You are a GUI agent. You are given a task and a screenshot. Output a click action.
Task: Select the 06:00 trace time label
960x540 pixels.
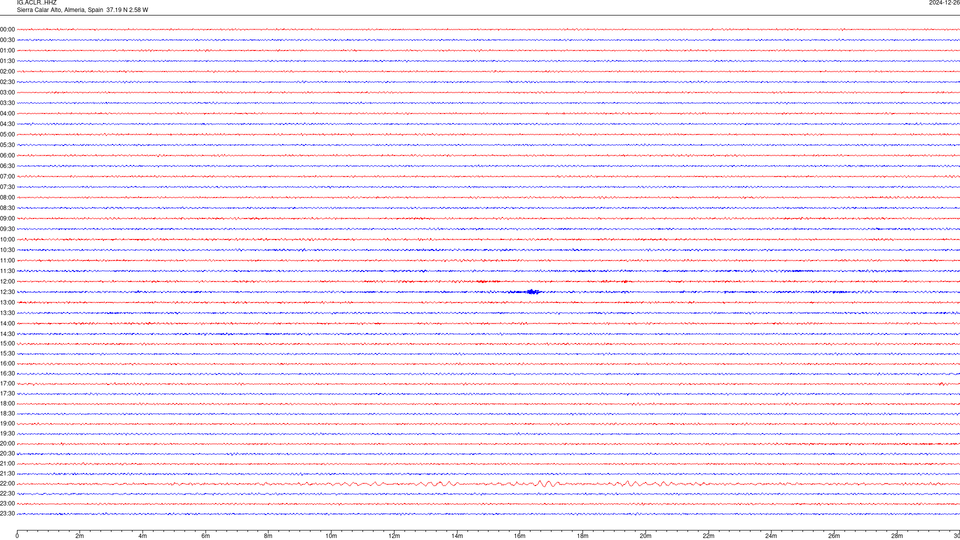(x=7, y=156)
